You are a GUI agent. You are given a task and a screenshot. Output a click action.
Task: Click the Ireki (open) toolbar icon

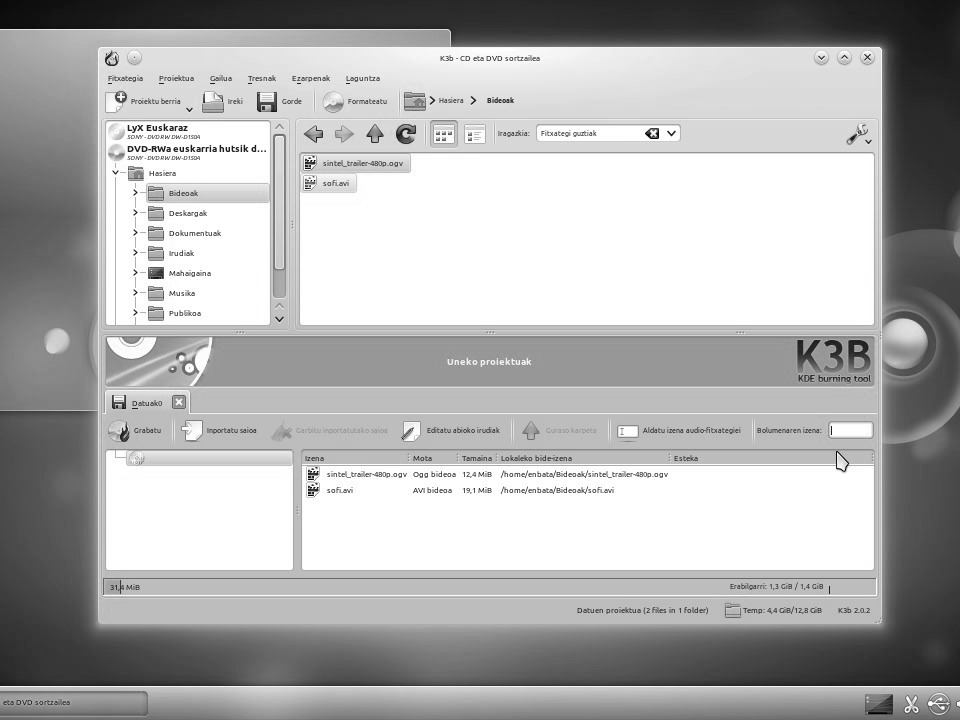tap(212, 102)
